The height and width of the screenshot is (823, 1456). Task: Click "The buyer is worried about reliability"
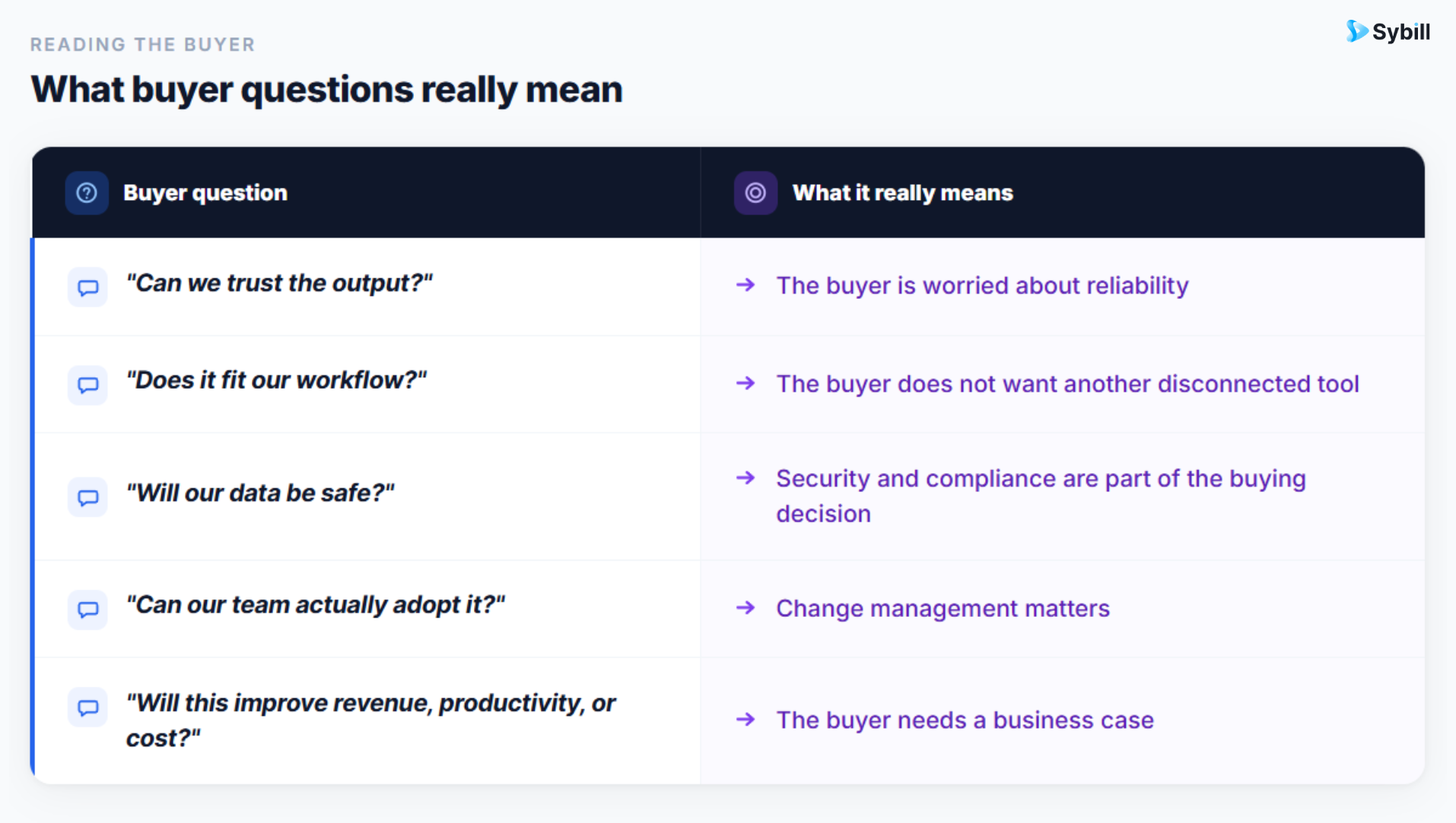(x=982, y=286)
